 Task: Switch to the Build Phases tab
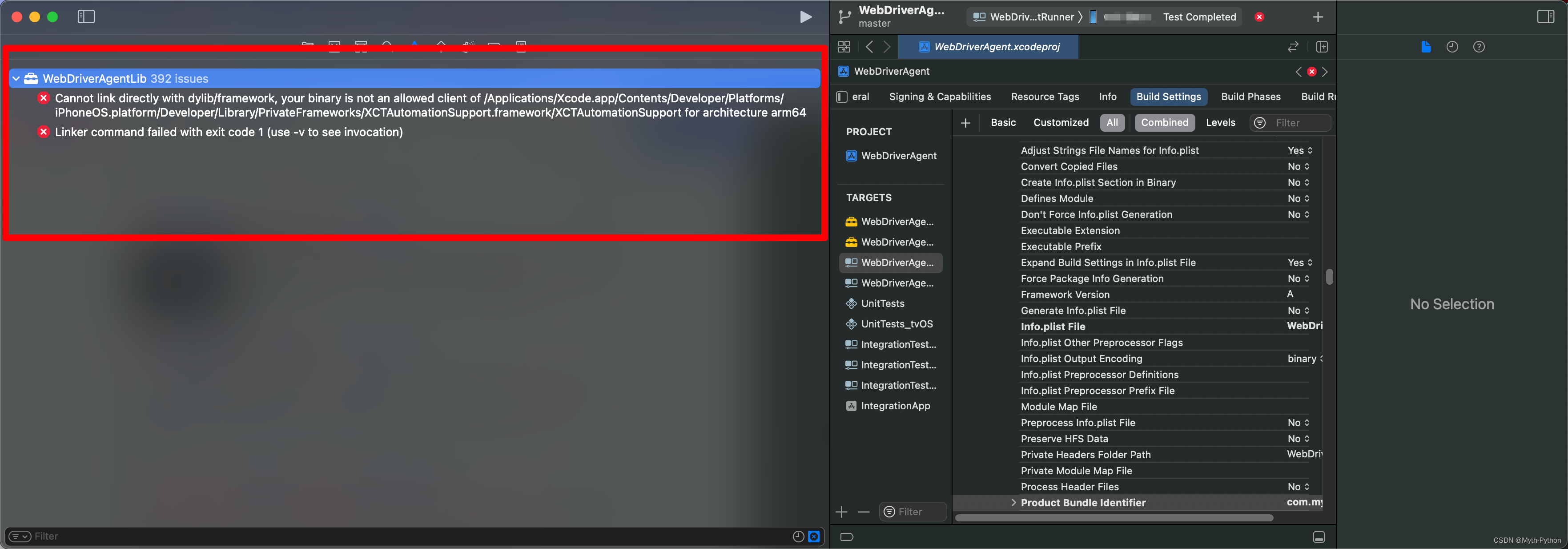click(1250, 97)
